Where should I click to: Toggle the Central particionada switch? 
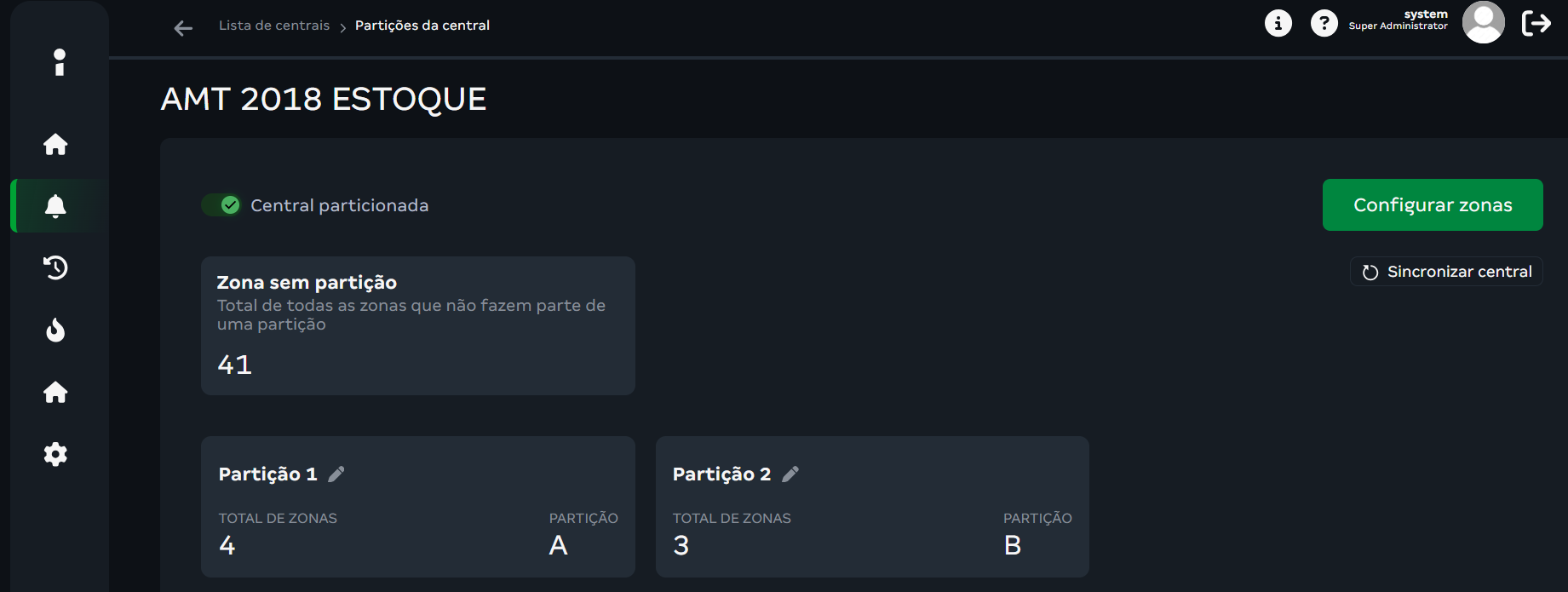(x=221, y=205)
